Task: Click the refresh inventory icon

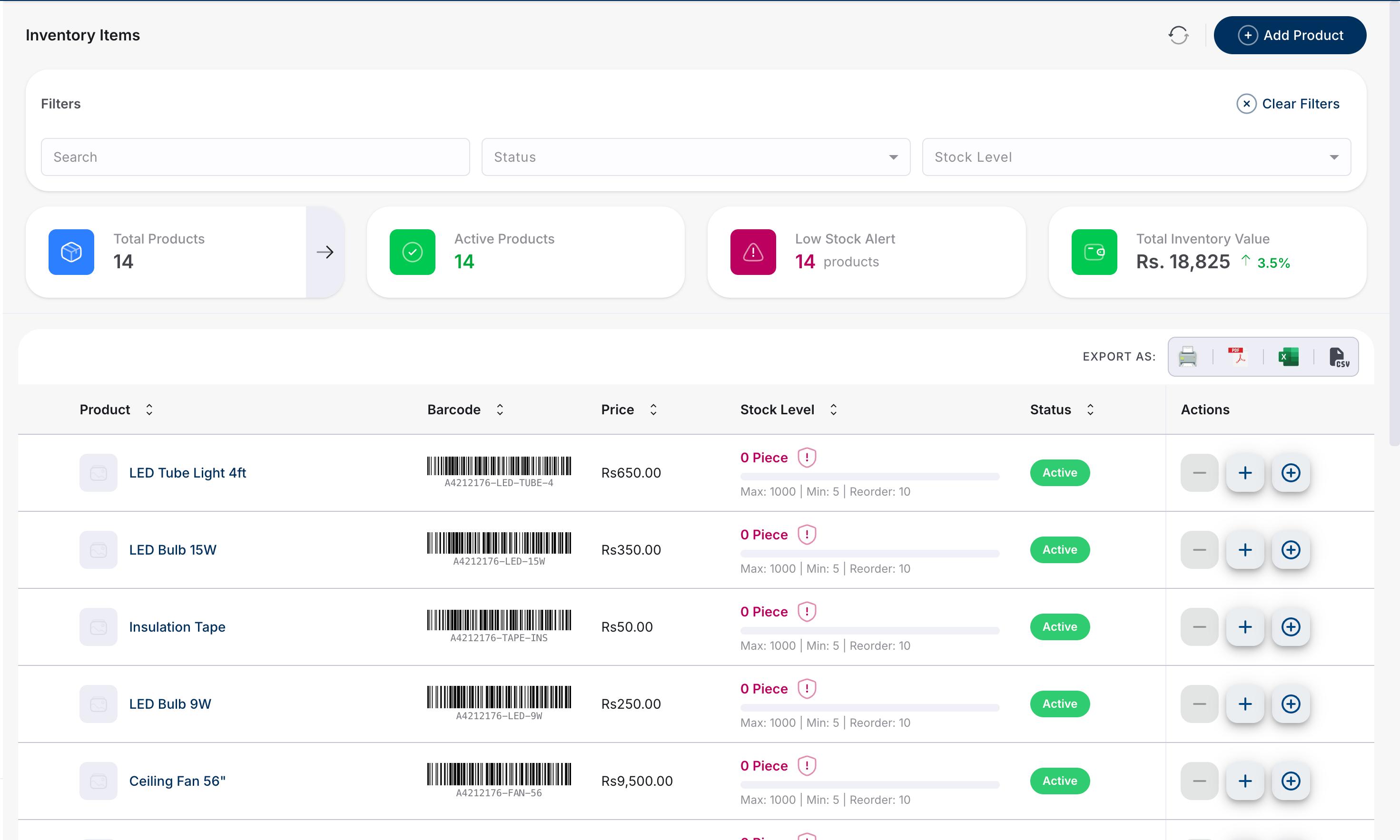Action: coord(1179,35)
